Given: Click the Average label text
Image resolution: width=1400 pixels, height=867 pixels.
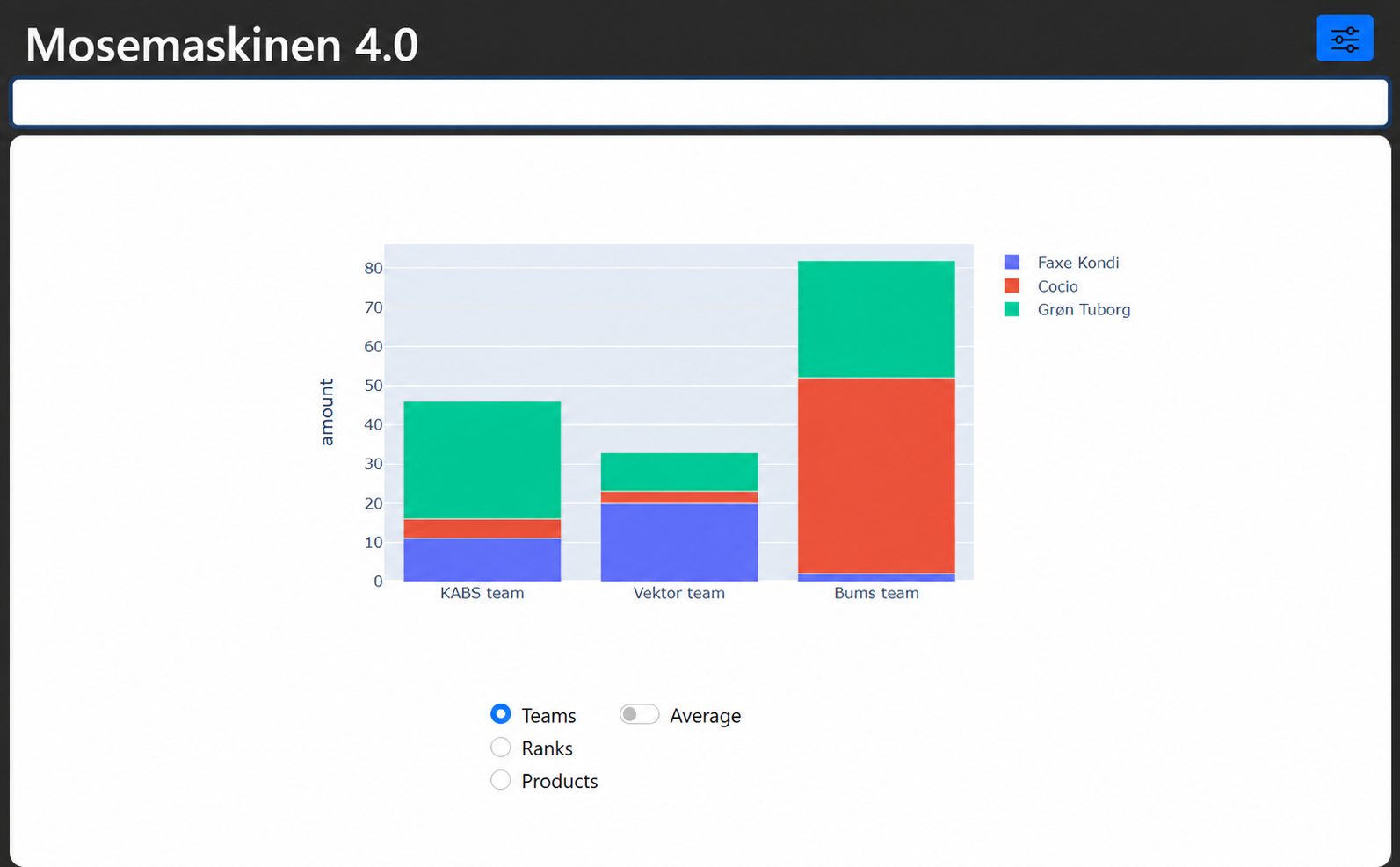Looking at the screenshot, I should pos(705,716).
